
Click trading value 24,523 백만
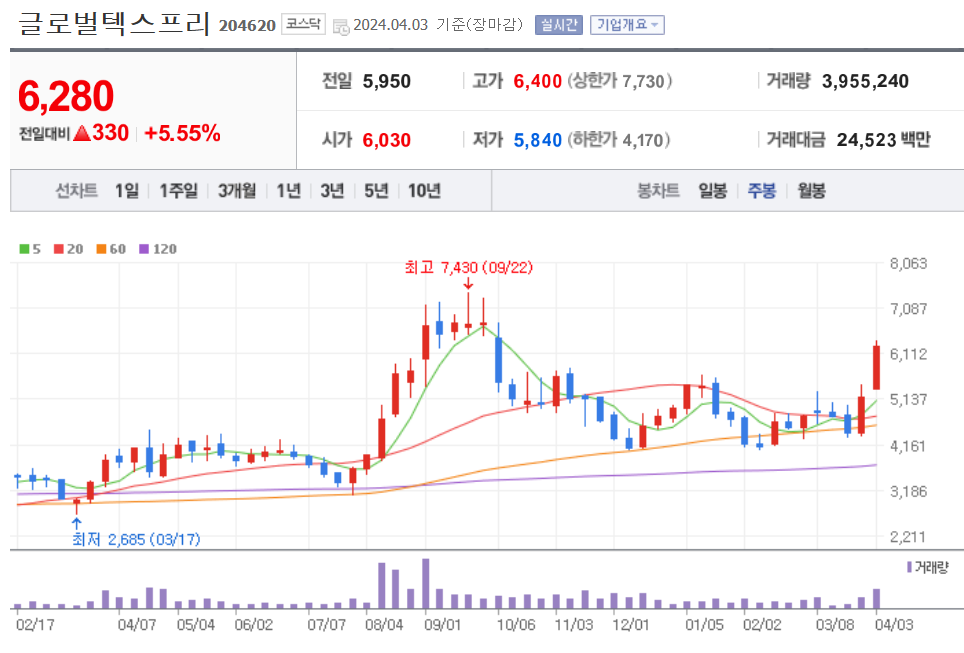pyautogui.click(x=883, y=140)
